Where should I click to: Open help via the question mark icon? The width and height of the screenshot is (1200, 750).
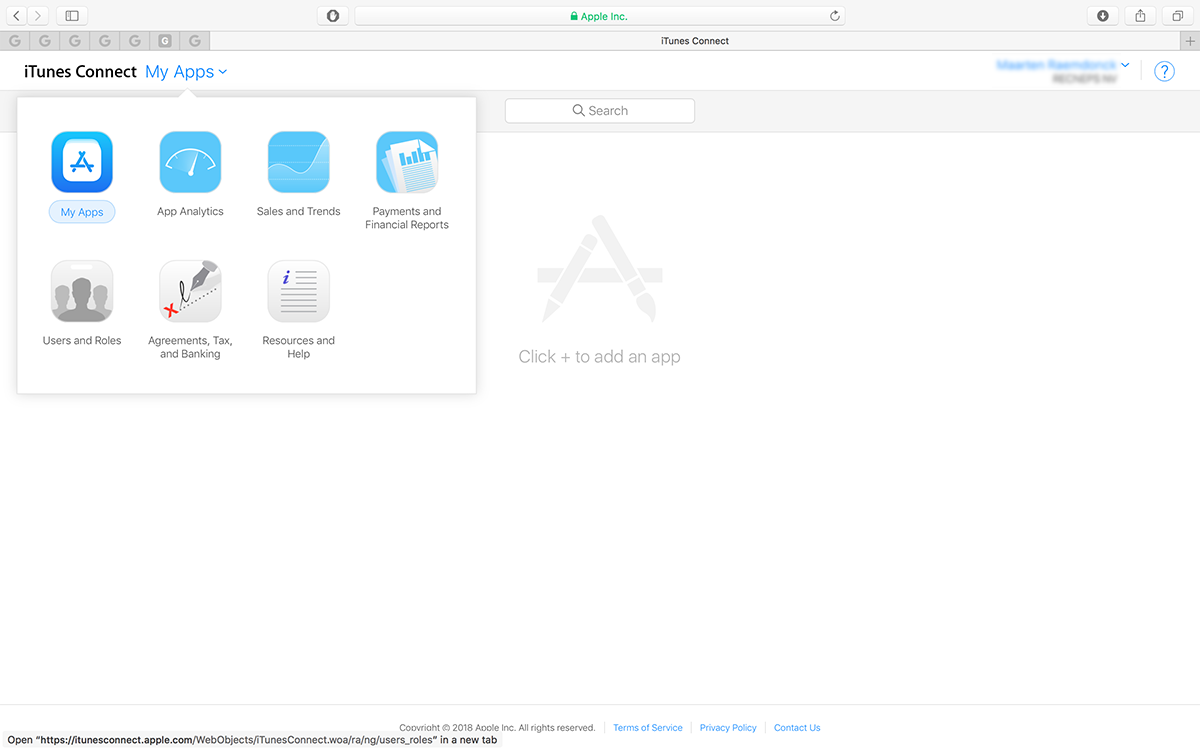(1164, 71)
